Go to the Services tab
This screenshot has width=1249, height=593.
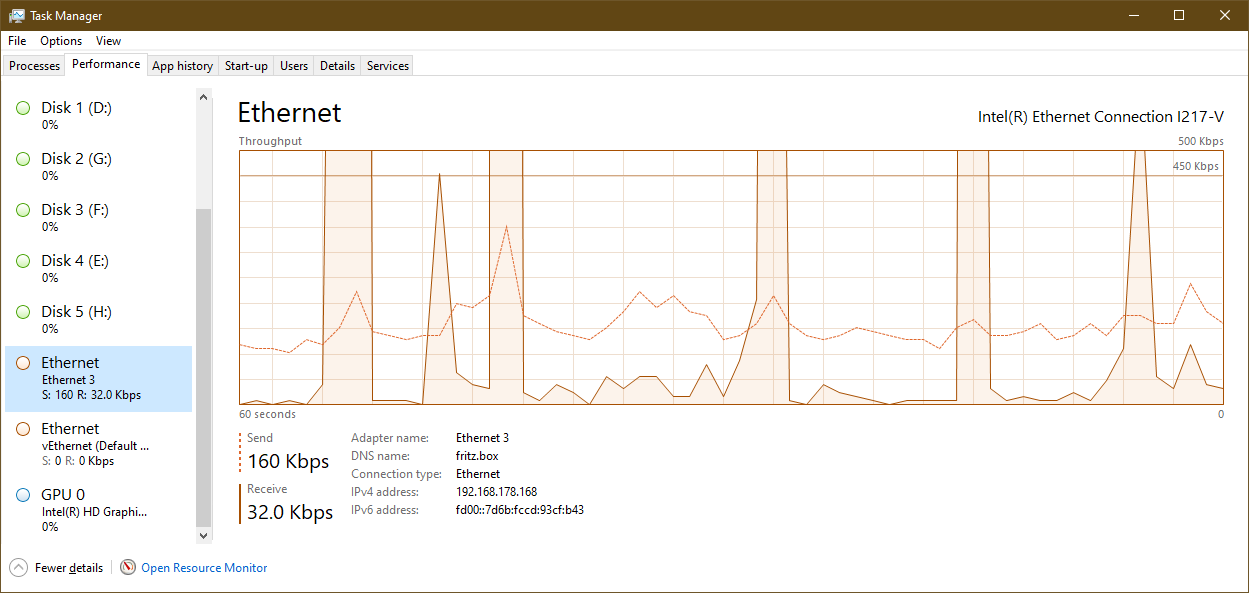tap(388, 66)
